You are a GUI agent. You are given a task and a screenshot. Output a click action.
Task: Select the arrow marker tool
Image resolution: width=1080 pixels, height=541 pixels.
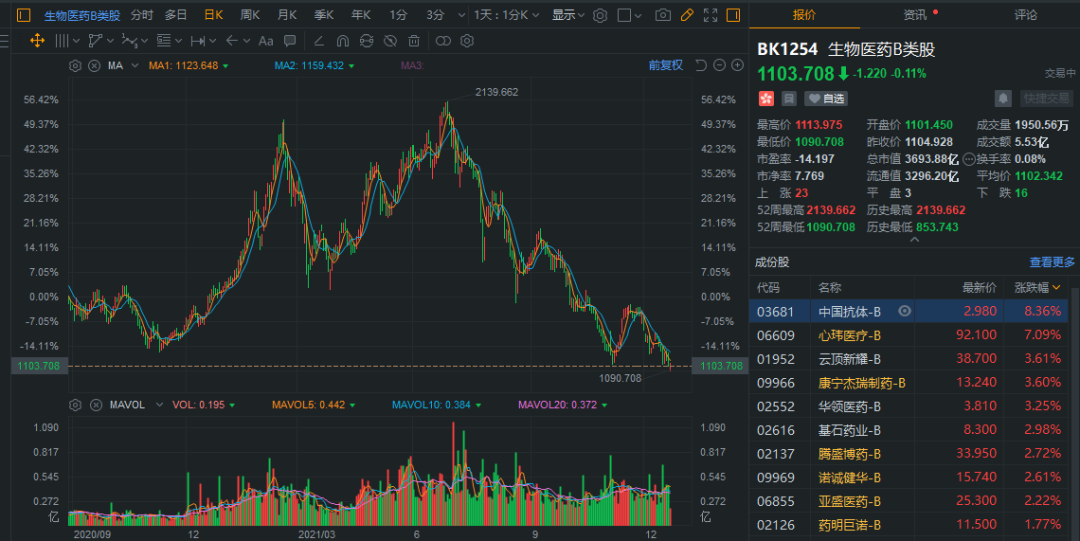(232, 41)
